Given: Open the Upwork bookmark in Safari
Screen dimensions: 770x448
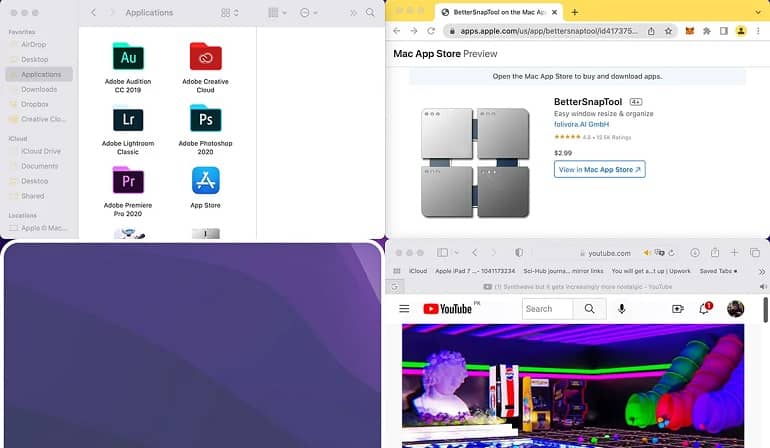Looking at the screenshot, I should pos(651,271).
